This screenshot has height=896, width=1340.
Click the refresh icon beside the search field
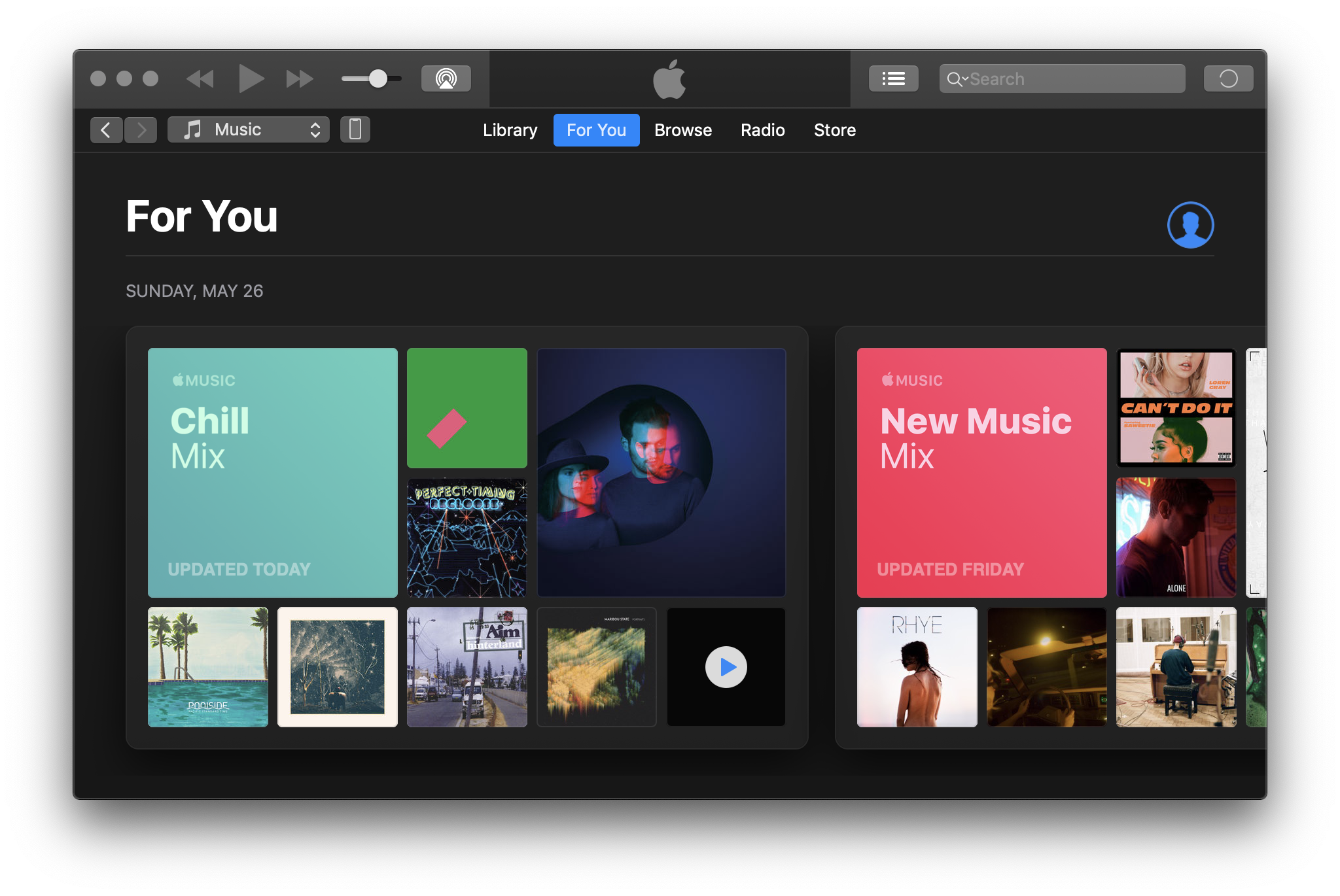click(x=1229, y=78)
